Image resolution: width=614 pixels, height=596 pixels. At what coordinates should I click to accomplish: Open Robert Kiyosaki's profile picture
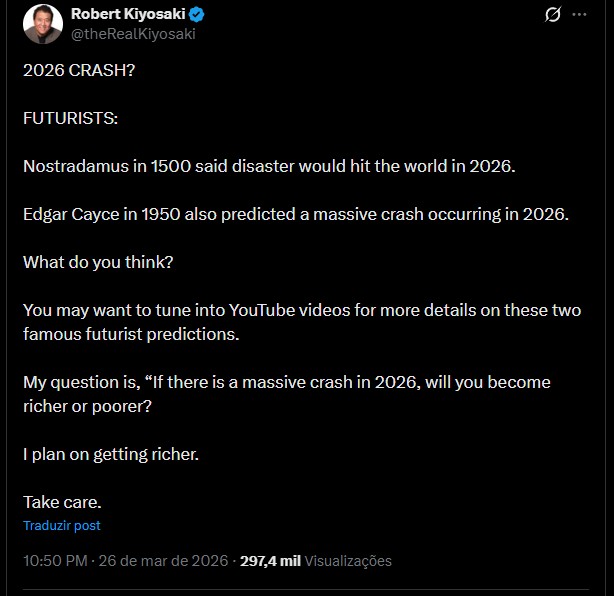click(x=41, y=23)
